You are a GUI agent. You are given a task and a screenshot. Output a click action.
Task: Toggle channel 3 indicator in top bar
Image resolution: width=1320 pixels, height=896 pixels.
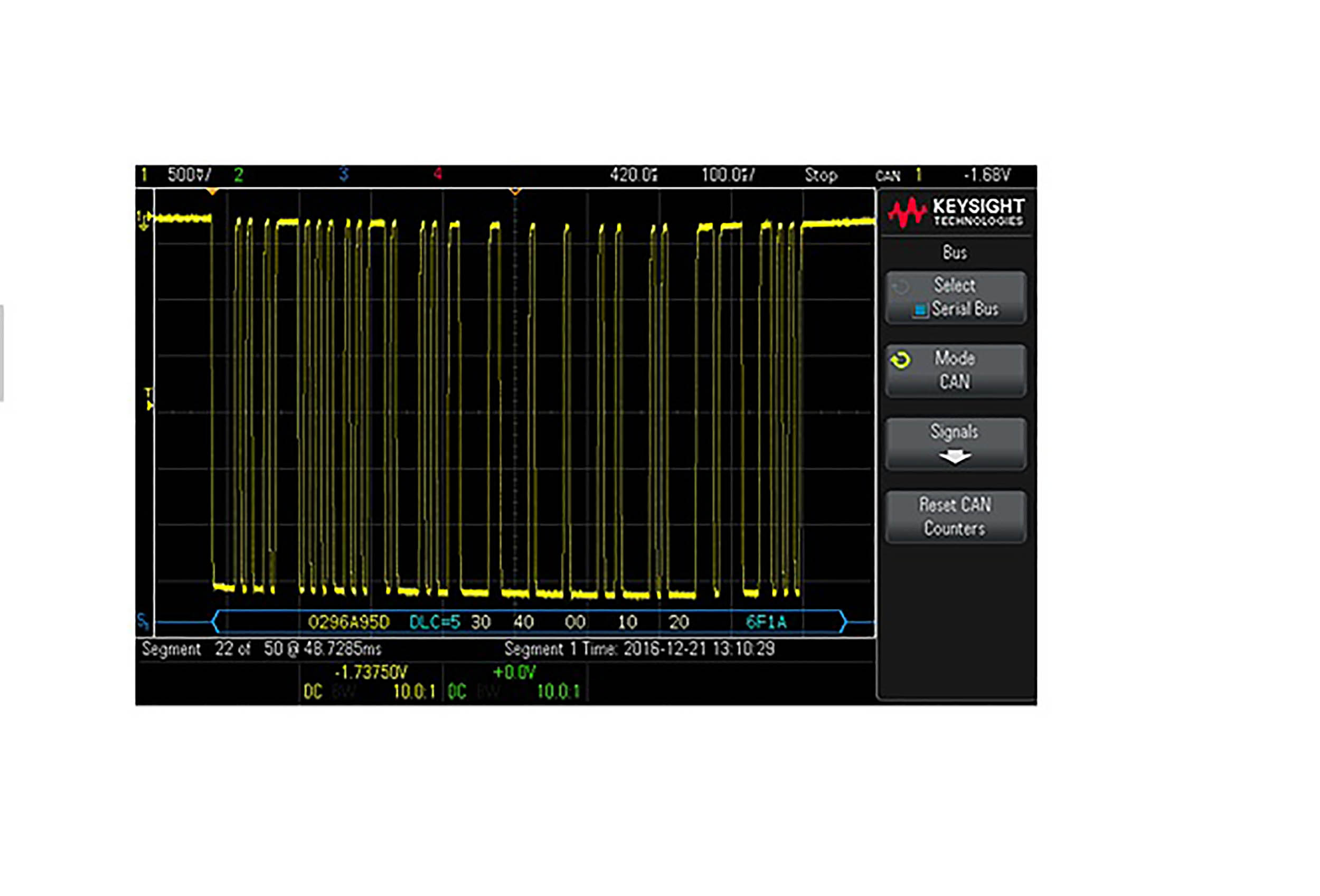[x=344, y=174]
